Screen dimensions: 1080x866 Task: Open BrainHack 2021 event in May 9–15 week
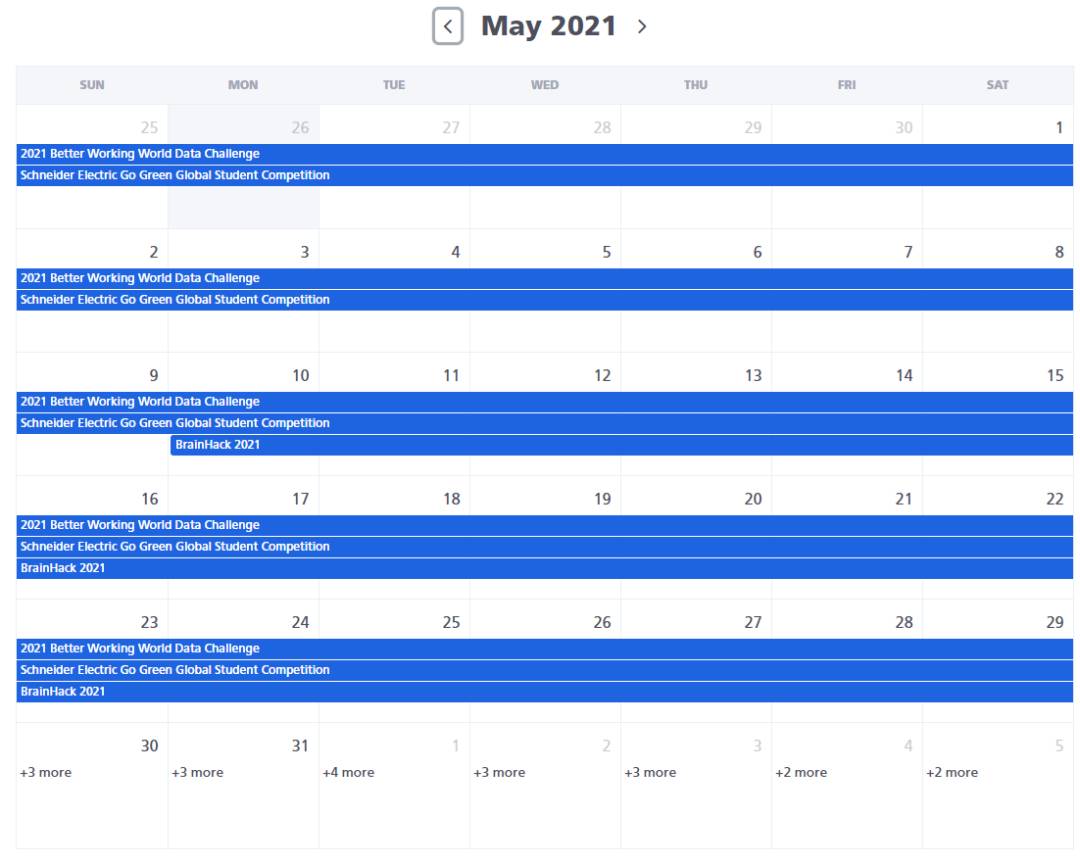click(x=620, y=445)
